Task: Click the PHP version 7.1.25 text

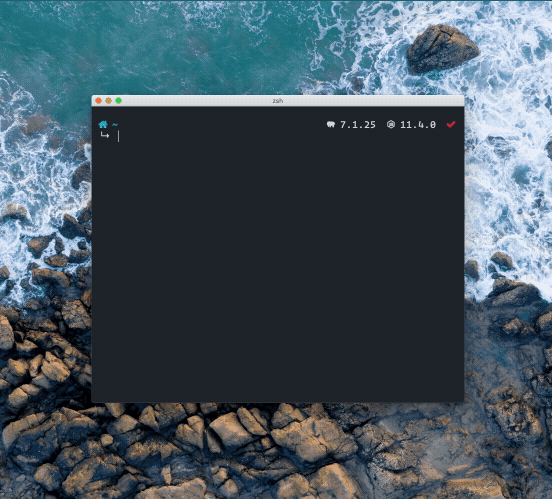Action: pos(358,125)
